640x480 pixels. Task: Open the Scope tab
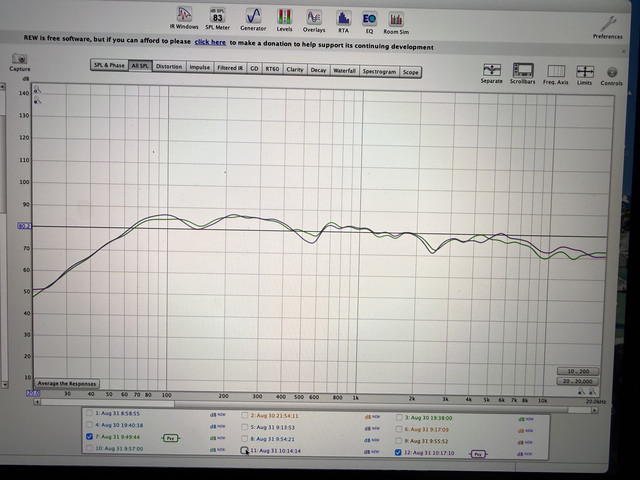point(411,72)
